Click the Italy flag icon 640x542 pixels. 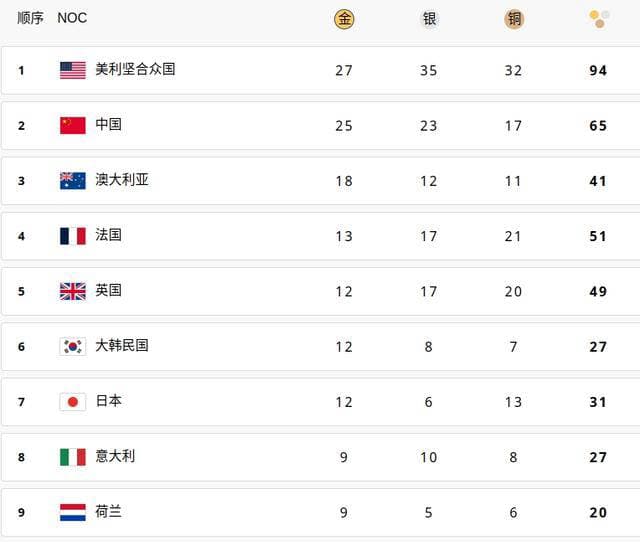(73, 457)
